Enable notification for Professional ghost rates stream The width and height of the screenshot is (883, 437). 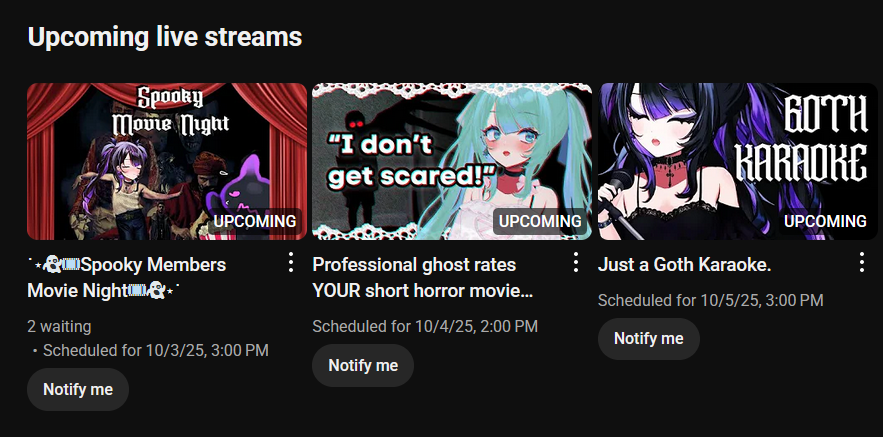[x=363, y=365]
